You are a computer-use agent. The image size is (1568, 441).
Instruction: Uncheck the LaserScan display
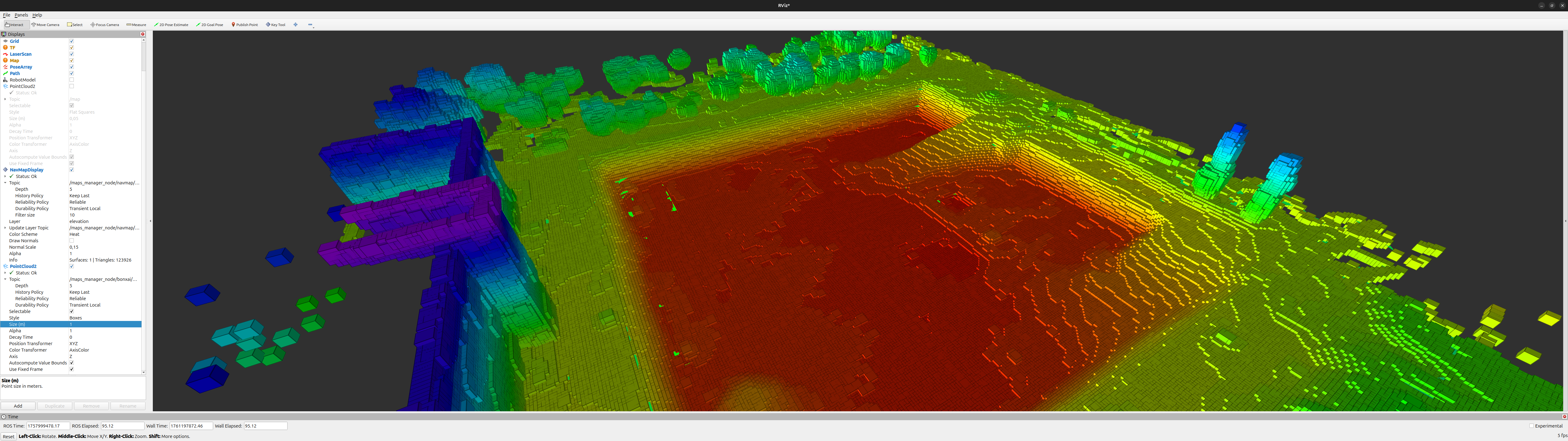[x=71, y=54]
